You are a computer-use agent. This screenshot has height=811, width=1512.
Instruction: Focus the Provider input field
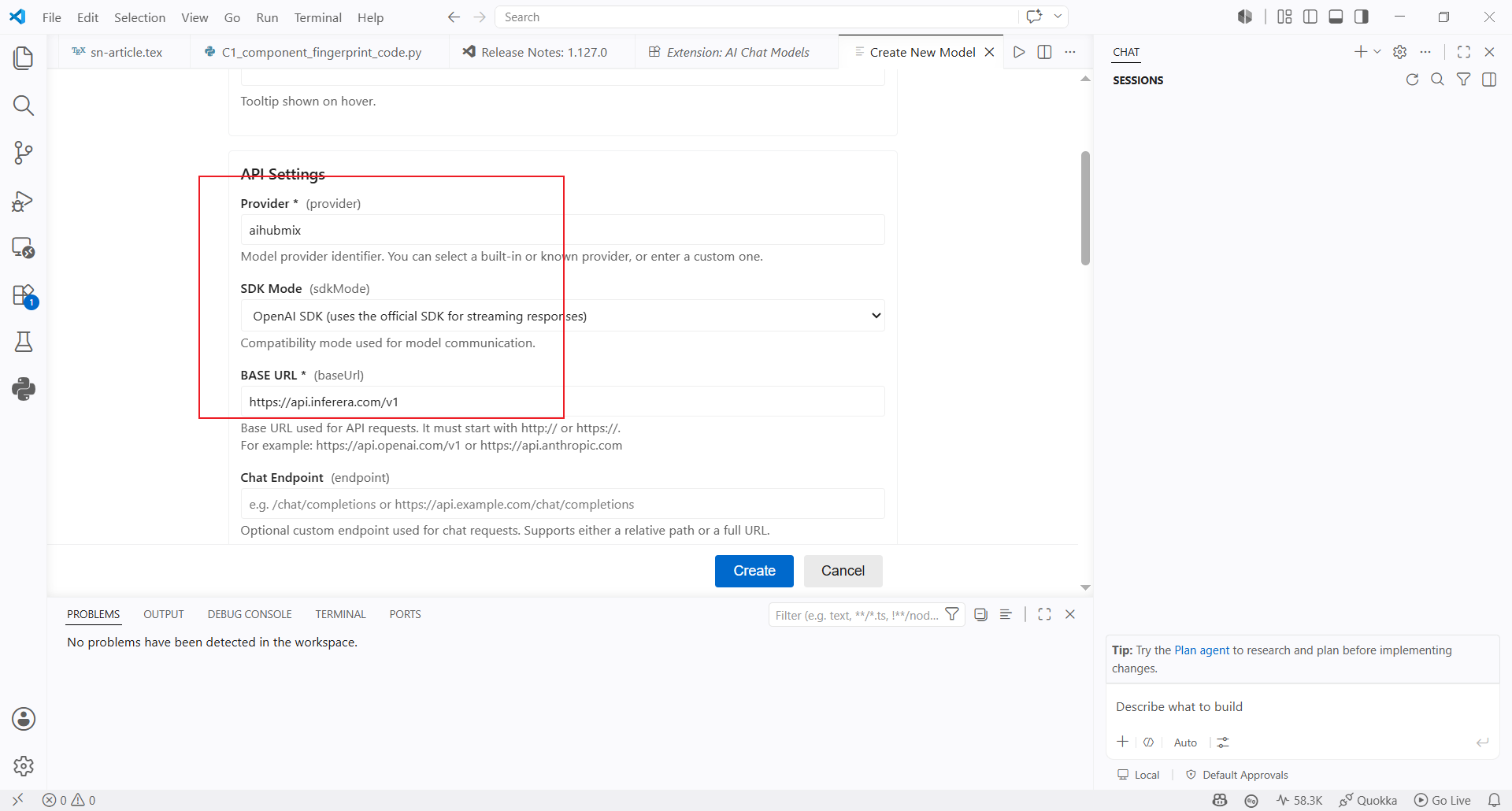pyautogui.click(x=562, y=230)
